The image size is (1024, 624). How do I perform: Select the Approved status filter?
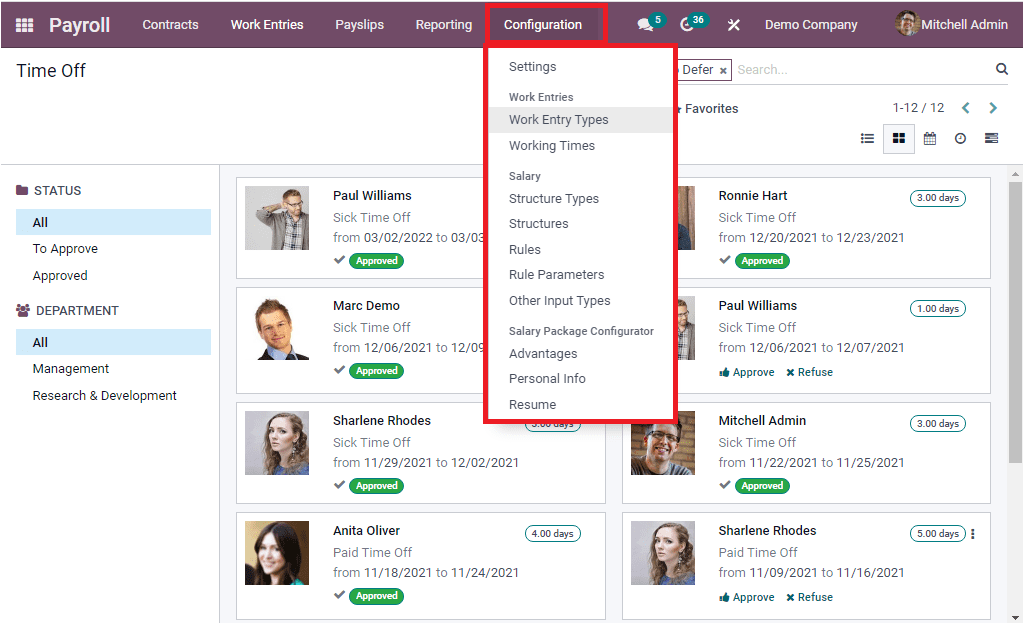coord(58,275)
